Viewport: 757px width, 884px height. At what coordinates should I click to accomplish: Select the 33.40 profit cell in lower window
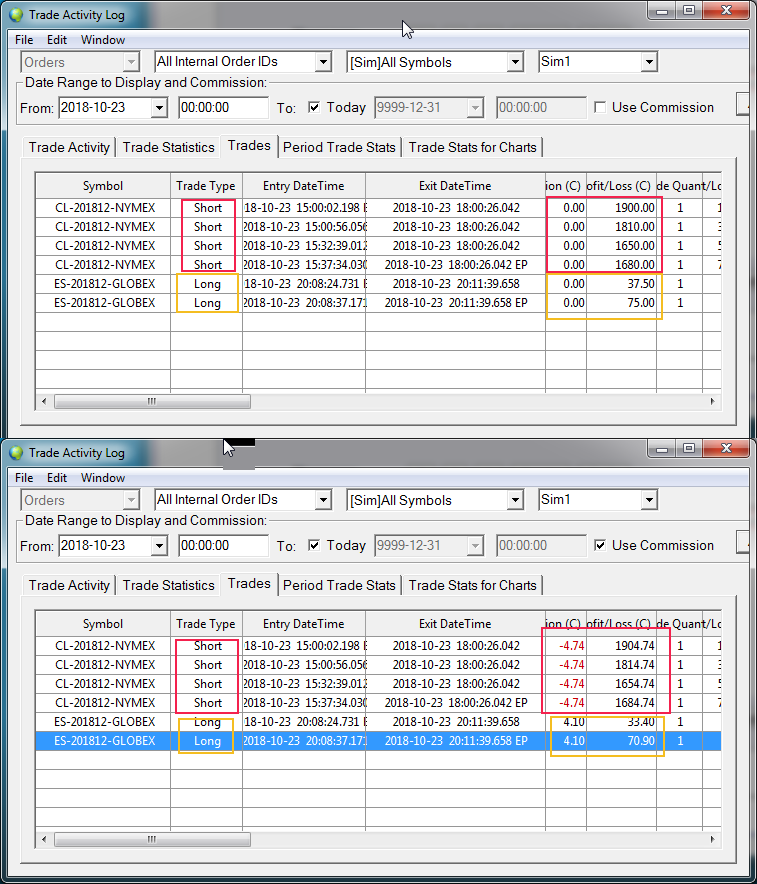coord(621,722)
